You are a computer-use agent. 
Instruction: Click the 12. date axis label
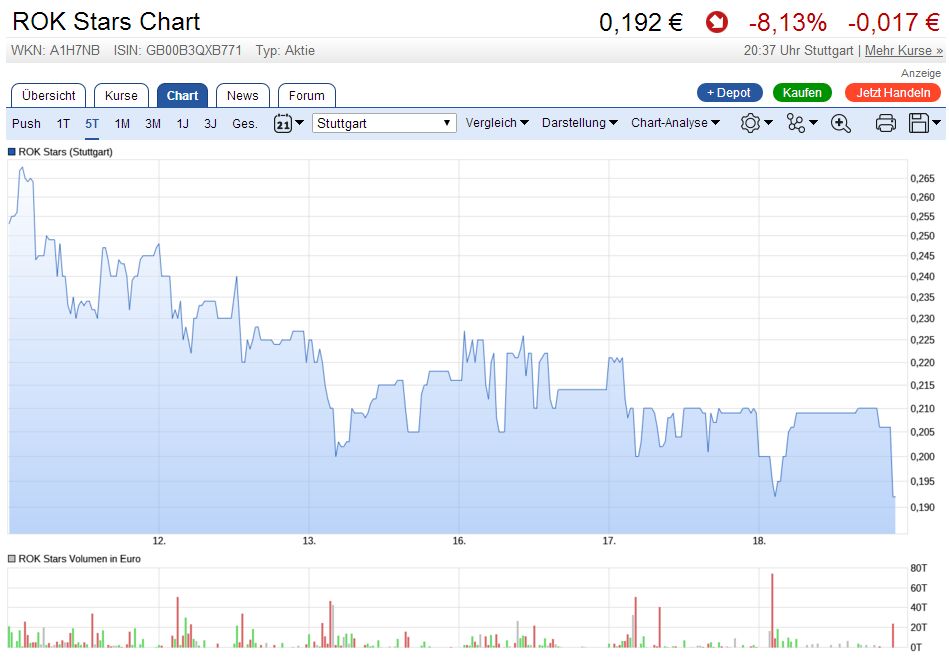(159, 541)
